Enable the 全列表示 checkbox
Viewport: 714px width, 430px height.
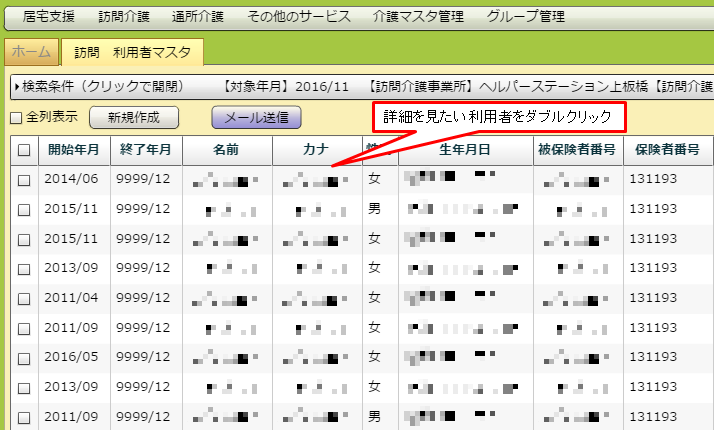coord(15,118)
